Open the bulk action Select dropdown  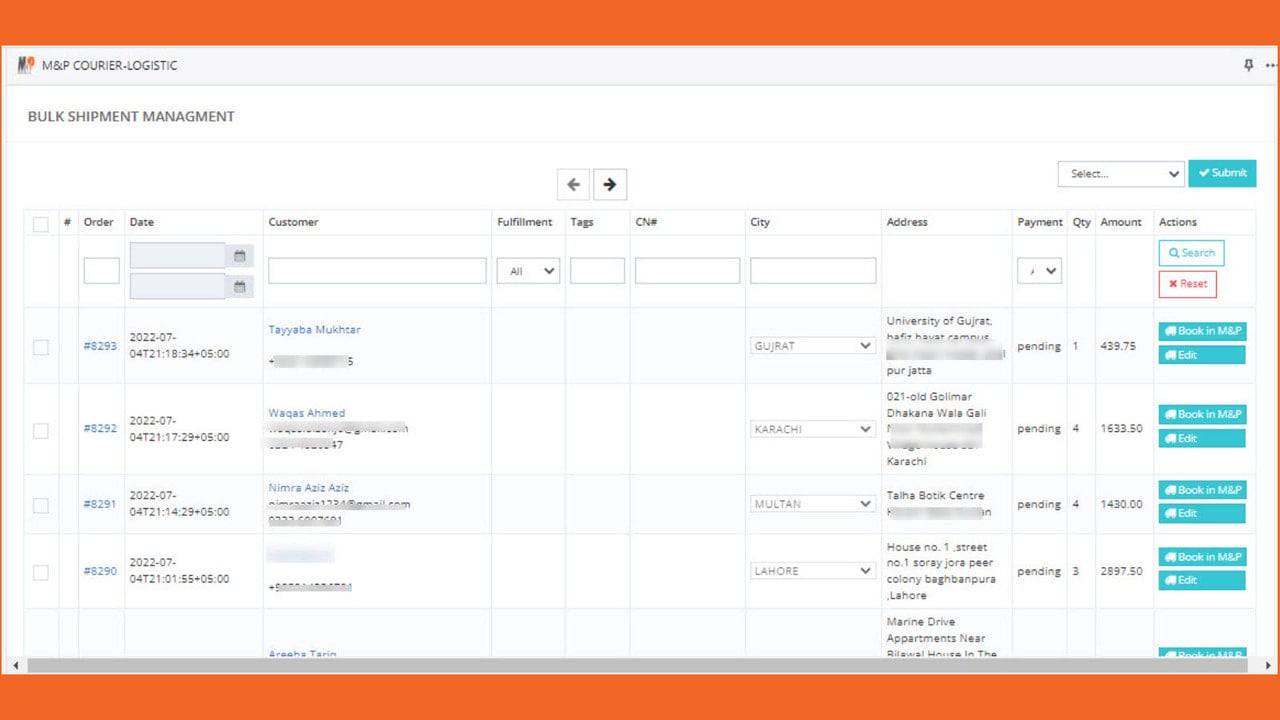[1121, 174]
